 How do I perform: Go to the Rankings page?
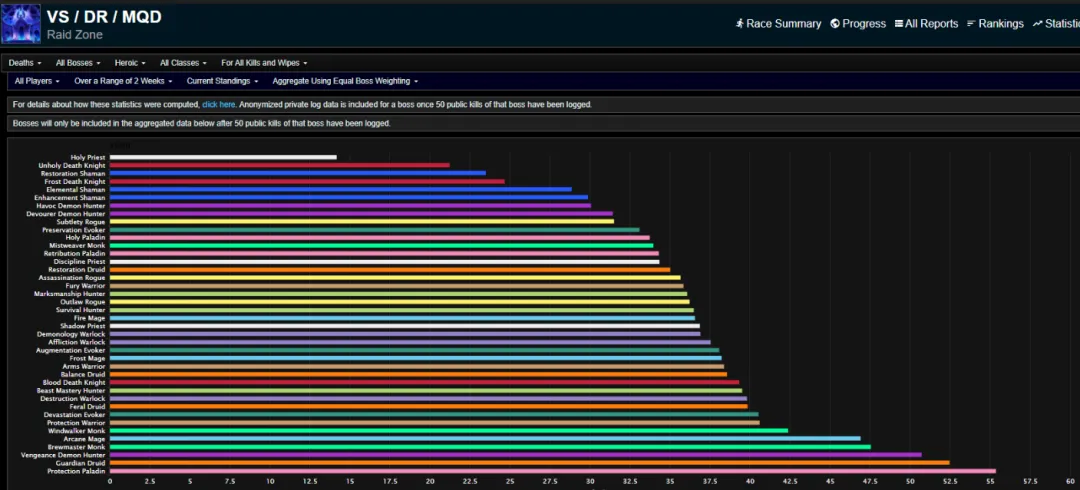pyautogui.click(x=995, y=23)
